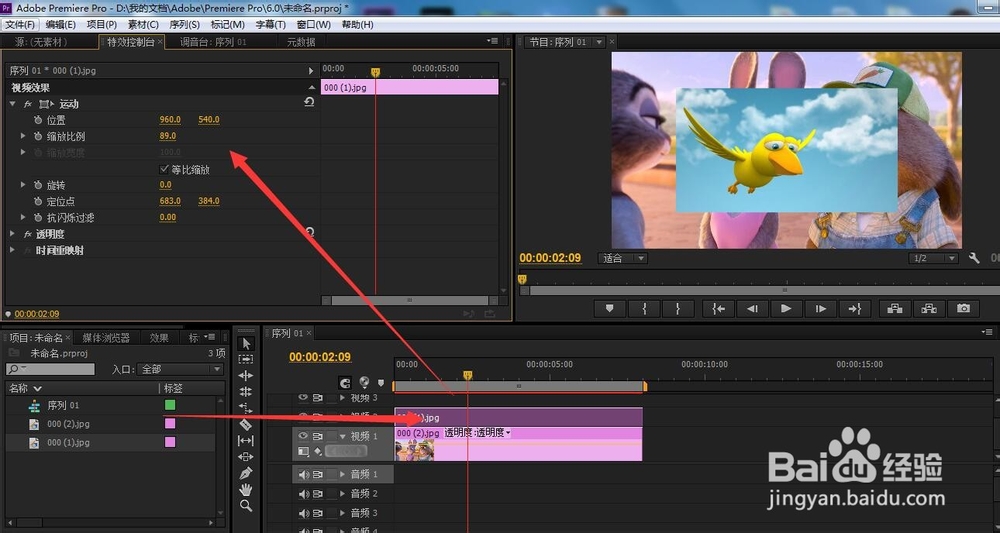Select the Selection arrow tool
The height and width of the screenshot is (533, 1000).
click(x=246, y=344)
